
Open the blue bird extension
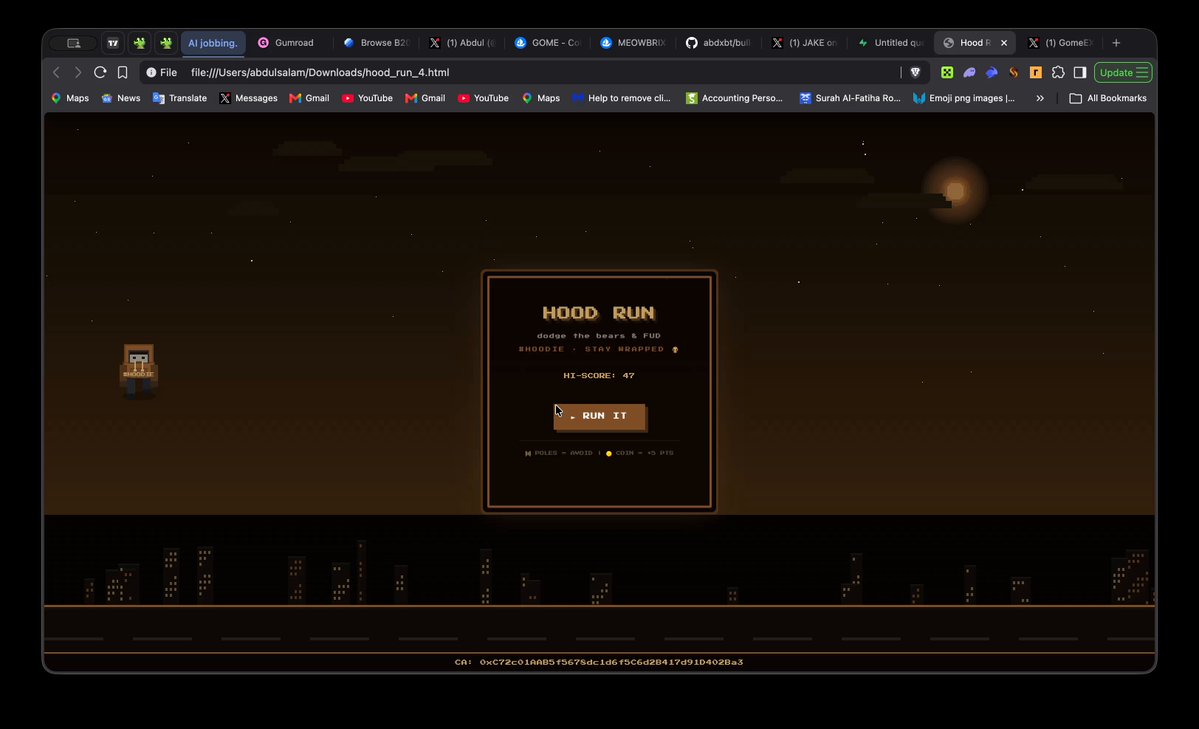click(x=992, y=73)
